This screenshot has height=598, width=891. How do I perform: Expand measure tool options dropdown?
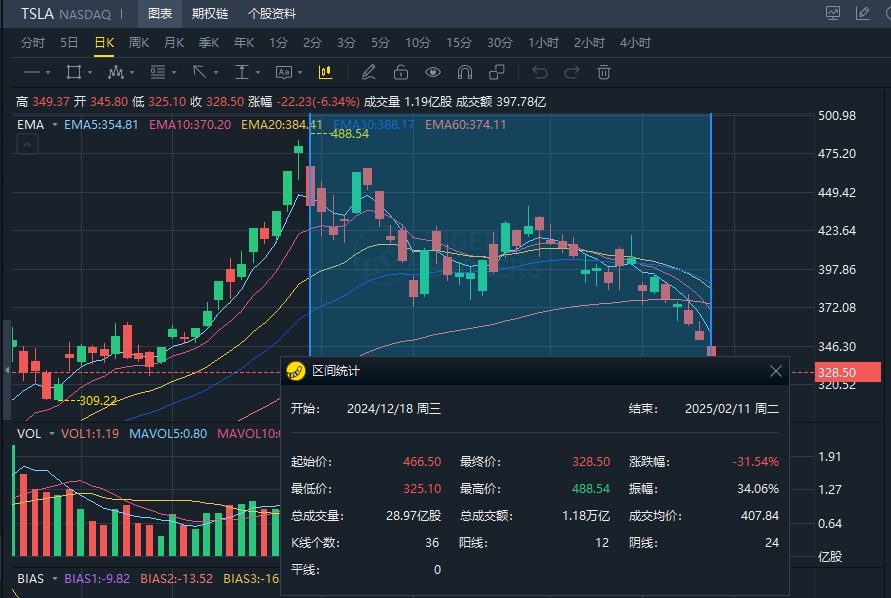[x=258, y=73]
